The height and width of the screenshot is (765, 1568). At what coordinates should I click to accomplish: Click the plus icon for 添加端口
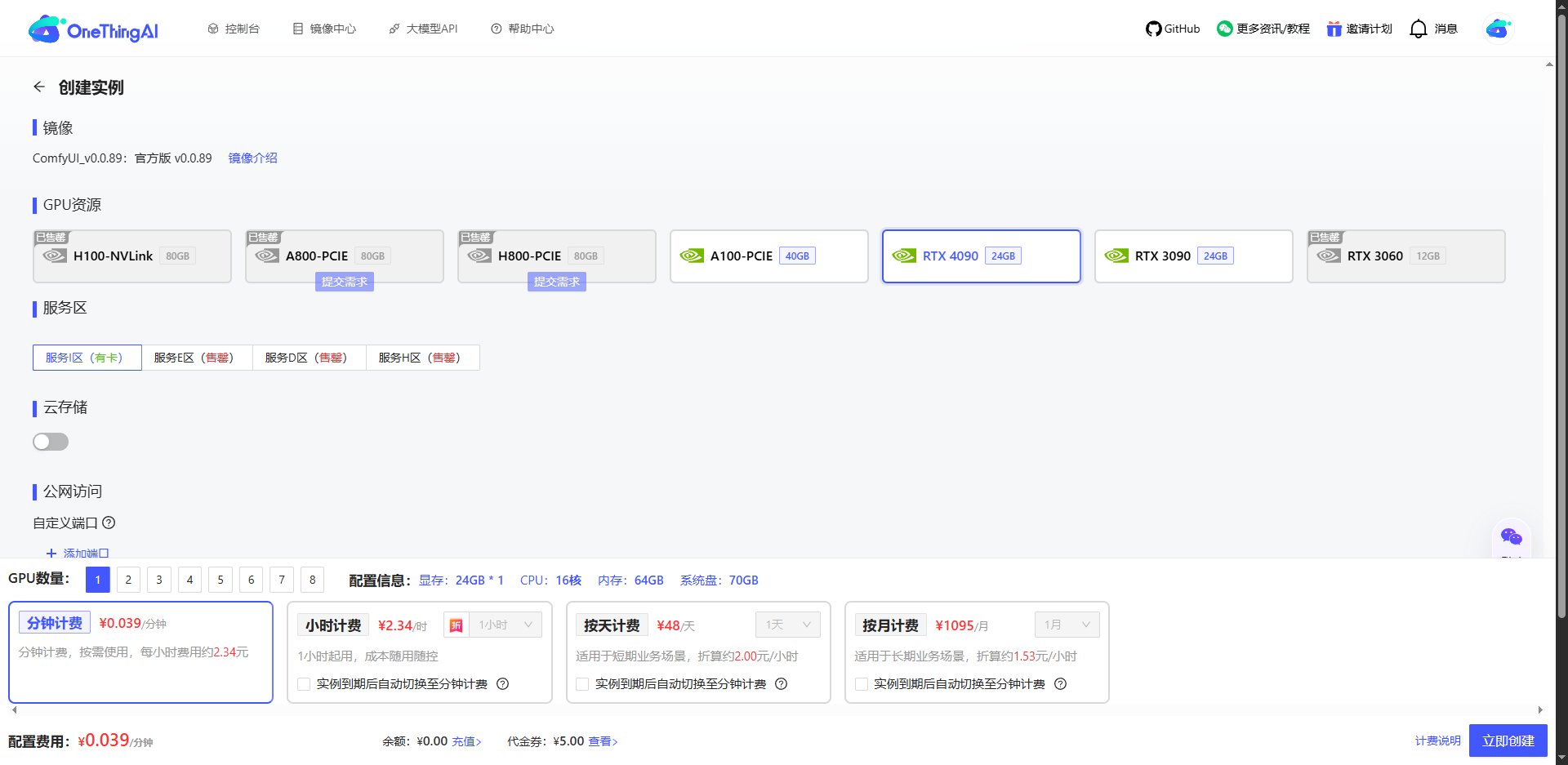tap(51, 554)
